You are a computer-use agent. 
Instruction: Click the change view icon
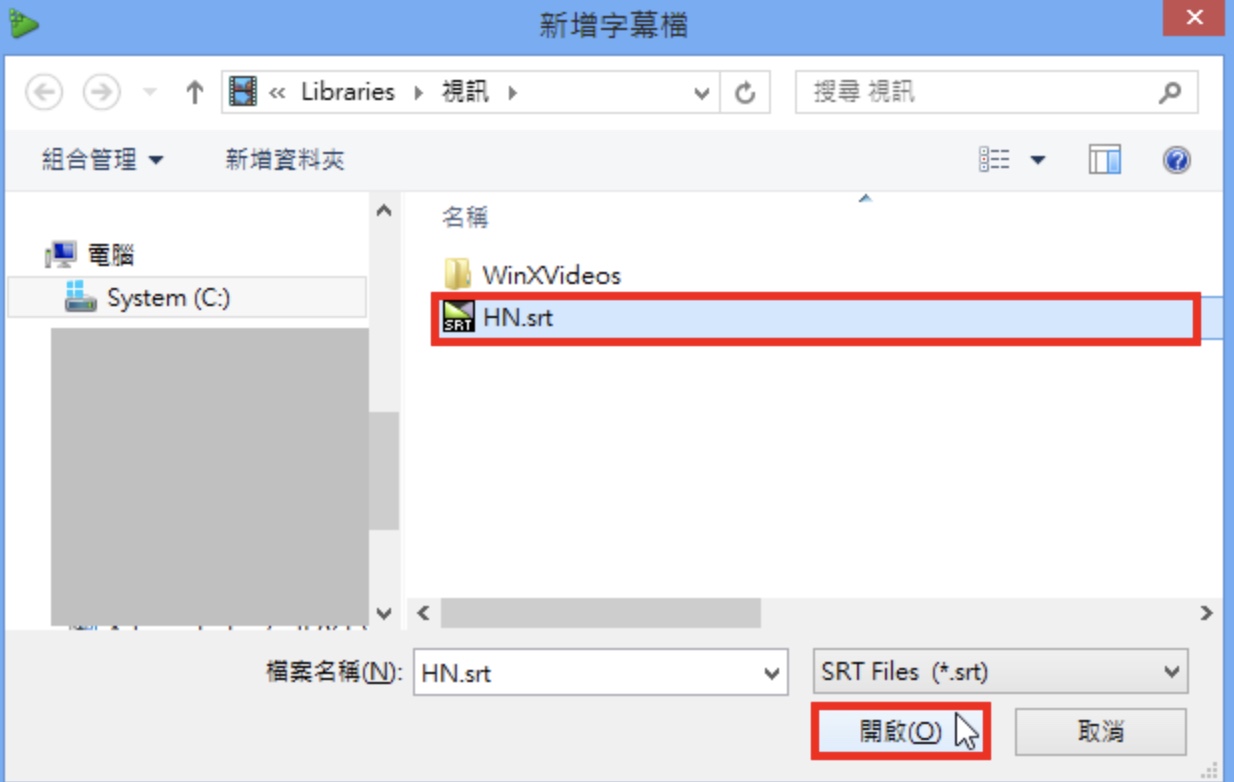click(995, 160)
